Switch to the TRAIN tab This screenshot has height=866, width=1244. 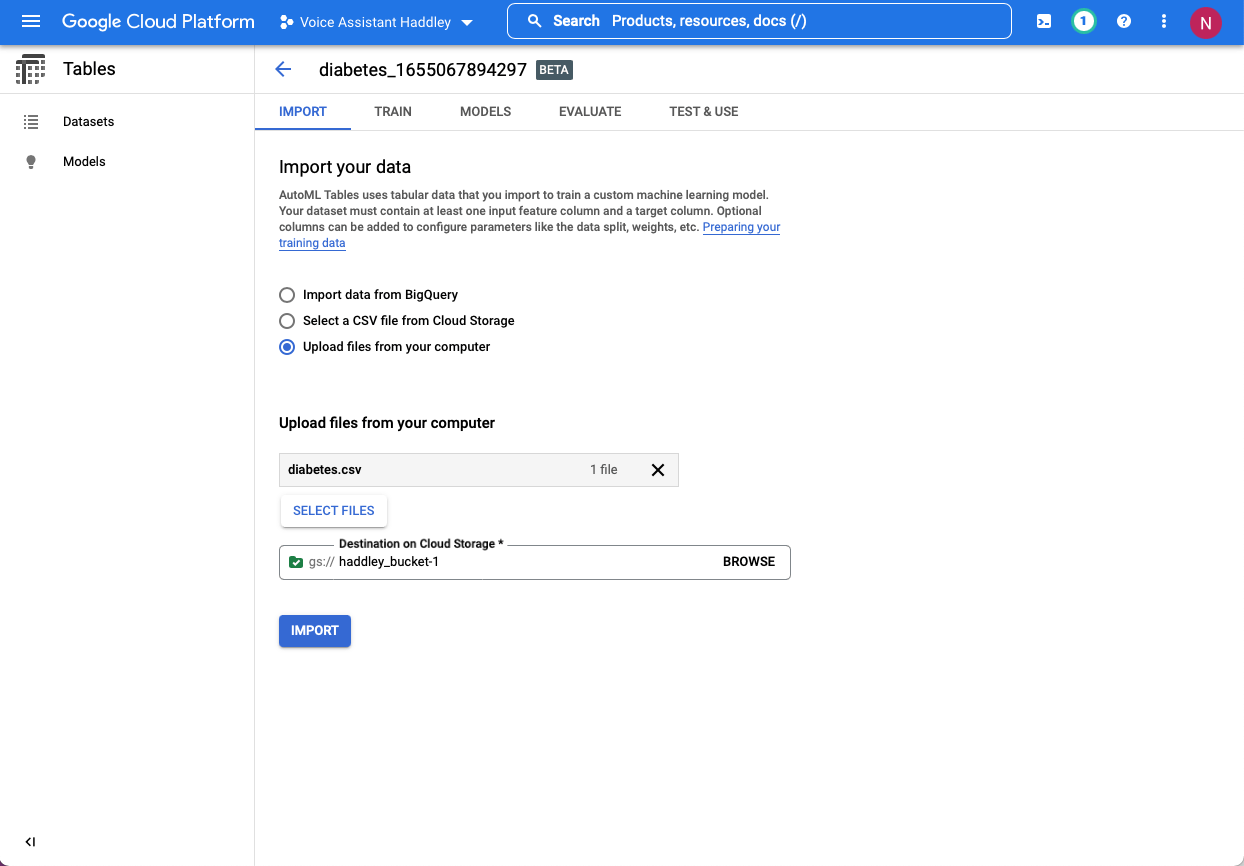click(393, 112)
